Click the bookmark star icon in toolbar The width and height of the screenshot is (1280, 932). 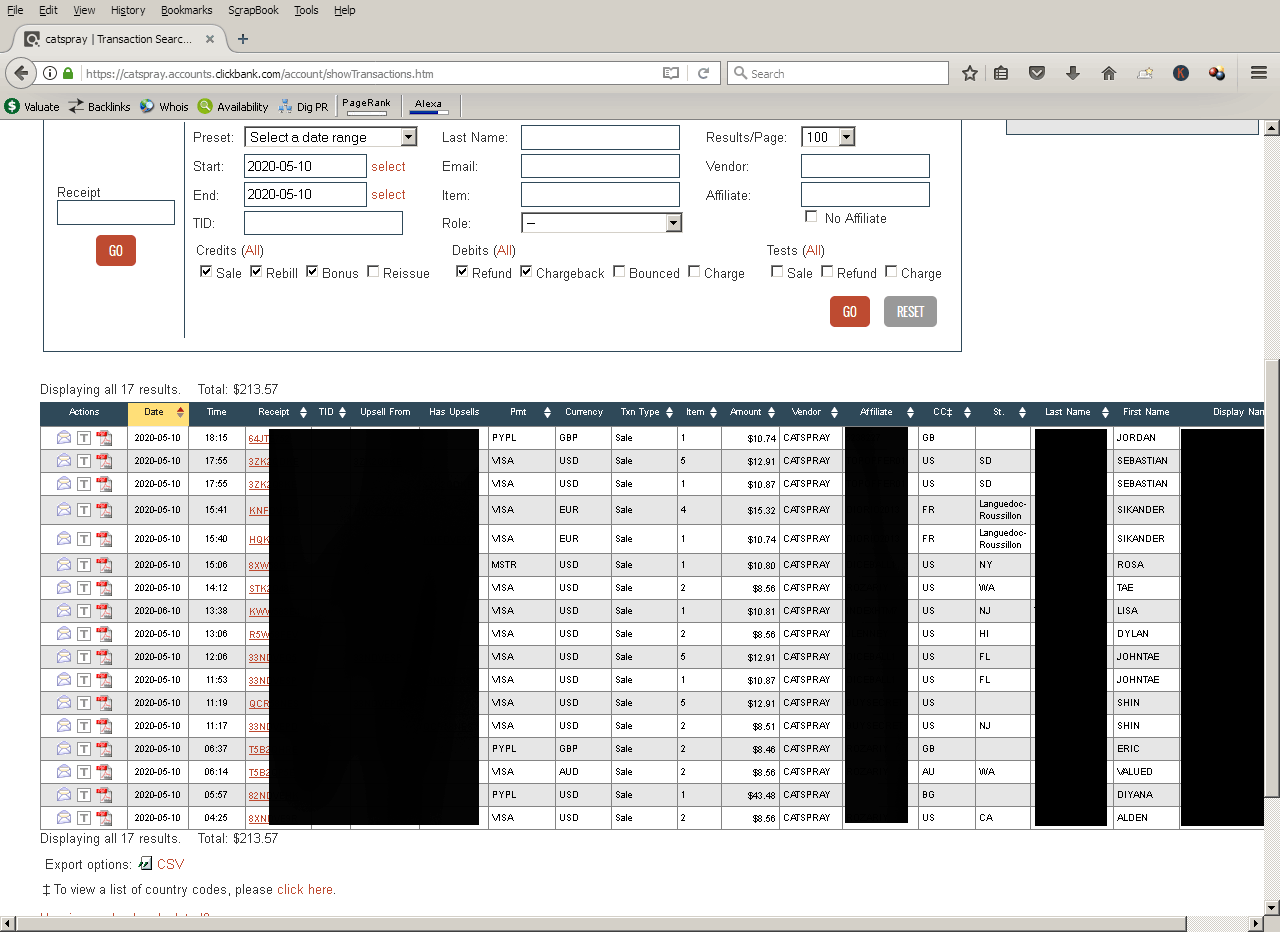tap(969, 73)
